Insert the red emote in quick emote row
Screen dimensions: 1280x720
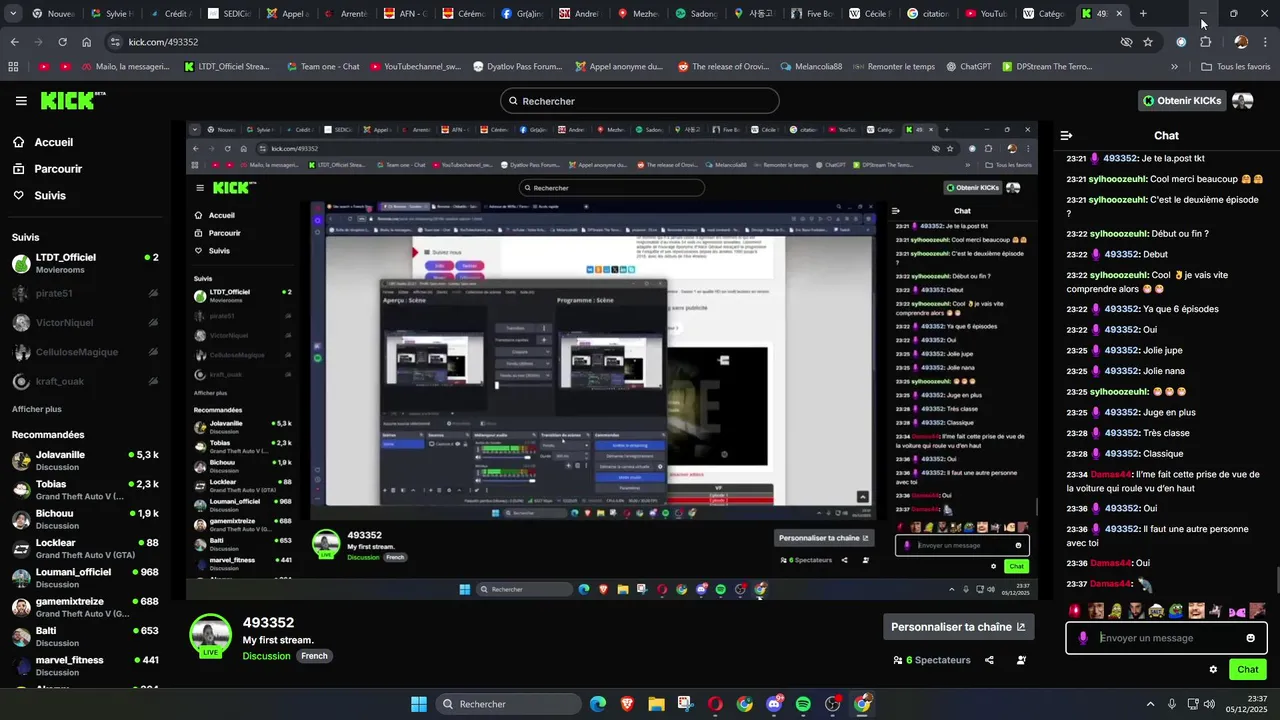click(1075, 610)
